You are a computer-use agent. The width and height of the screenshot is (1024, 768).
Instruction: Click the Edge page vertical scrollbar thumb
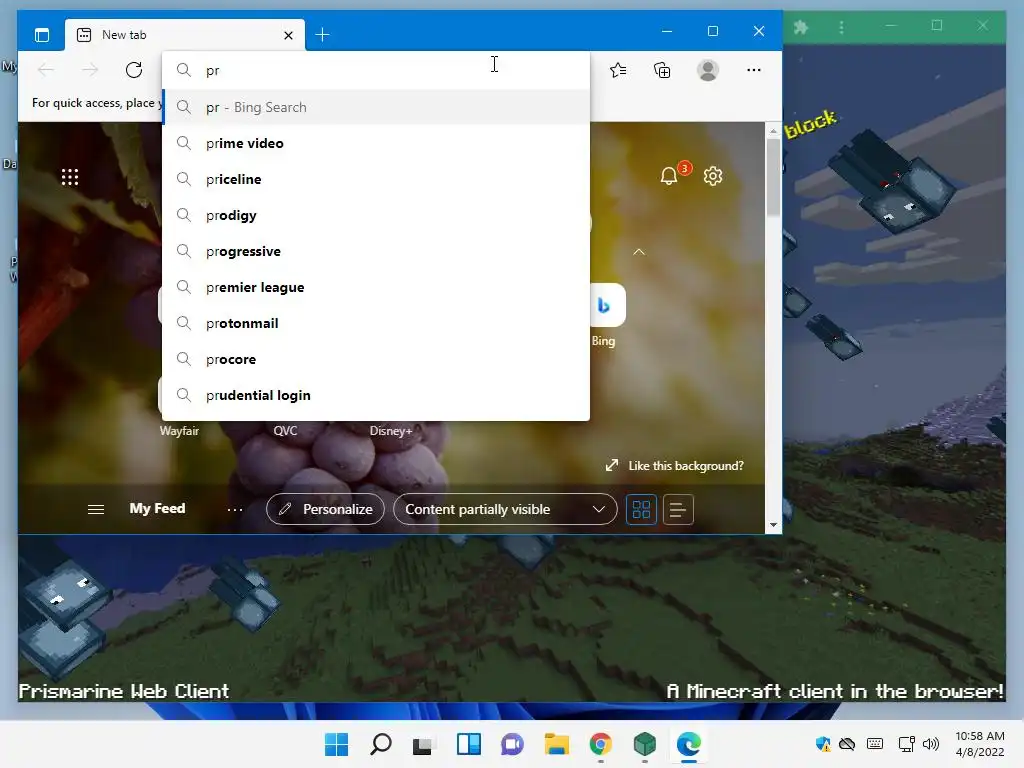[773, 177]
